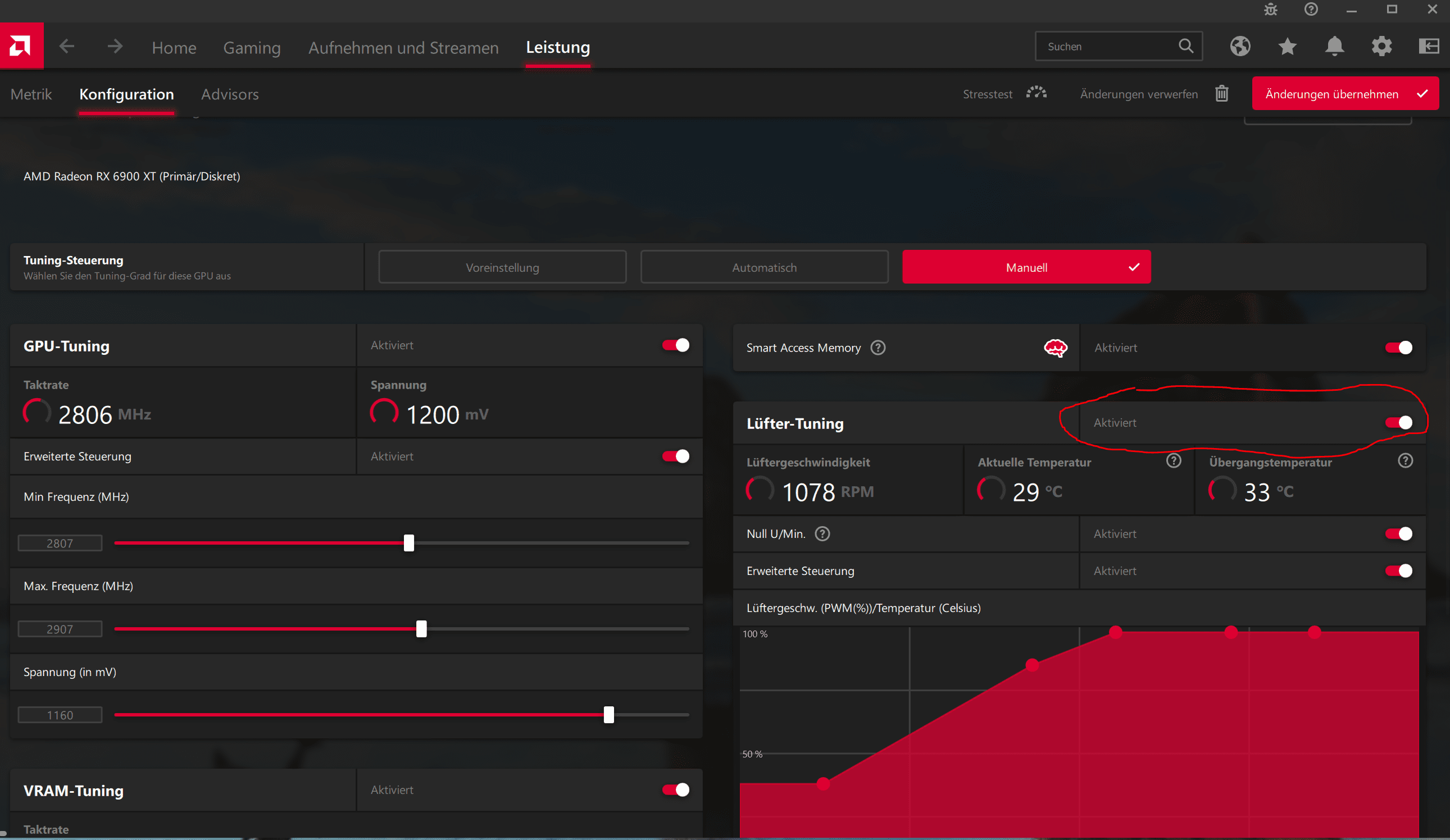Open favorites star icon
The image size is (1450, 840).
(1287, 46)
